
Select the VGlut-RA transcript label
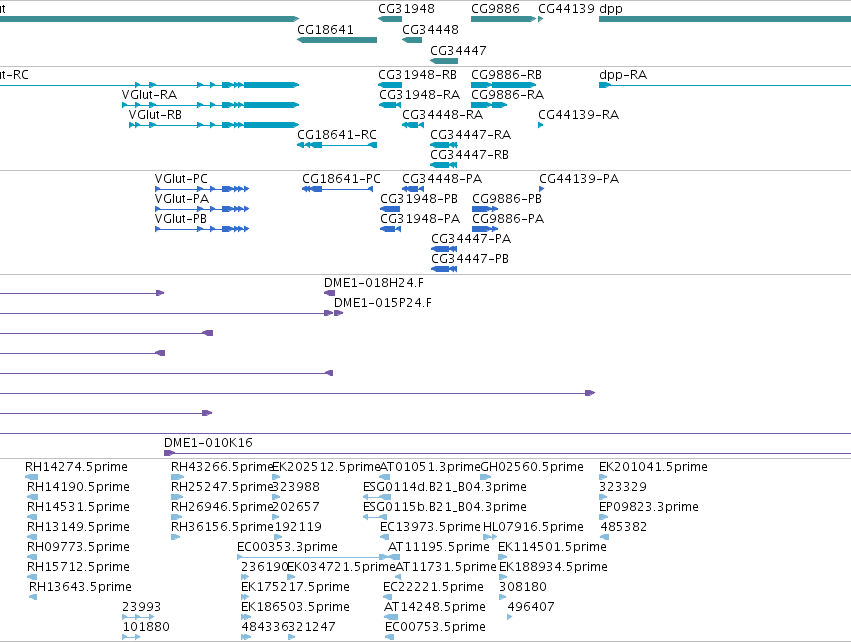coord(149,95)
